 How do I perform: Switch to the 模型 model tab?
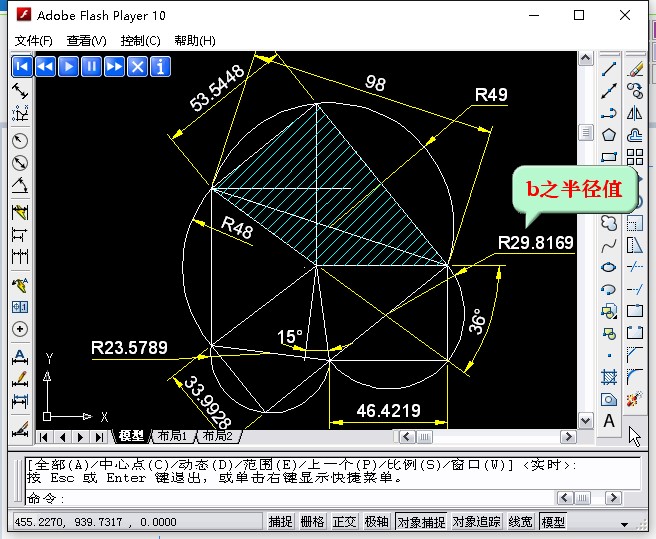[131, 436]
